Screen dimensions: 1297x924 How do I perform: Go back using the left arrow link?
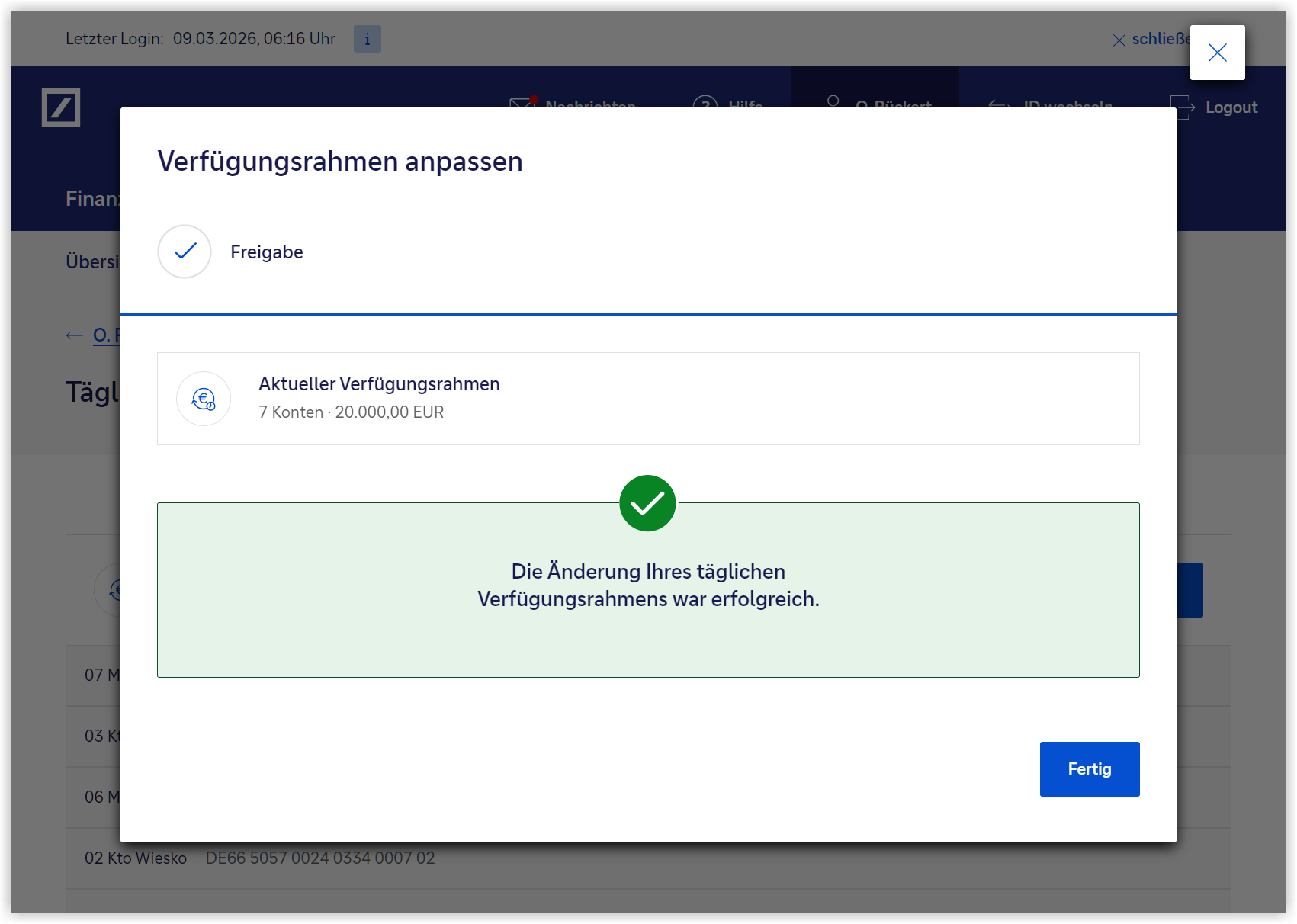[x=75, y=335]
